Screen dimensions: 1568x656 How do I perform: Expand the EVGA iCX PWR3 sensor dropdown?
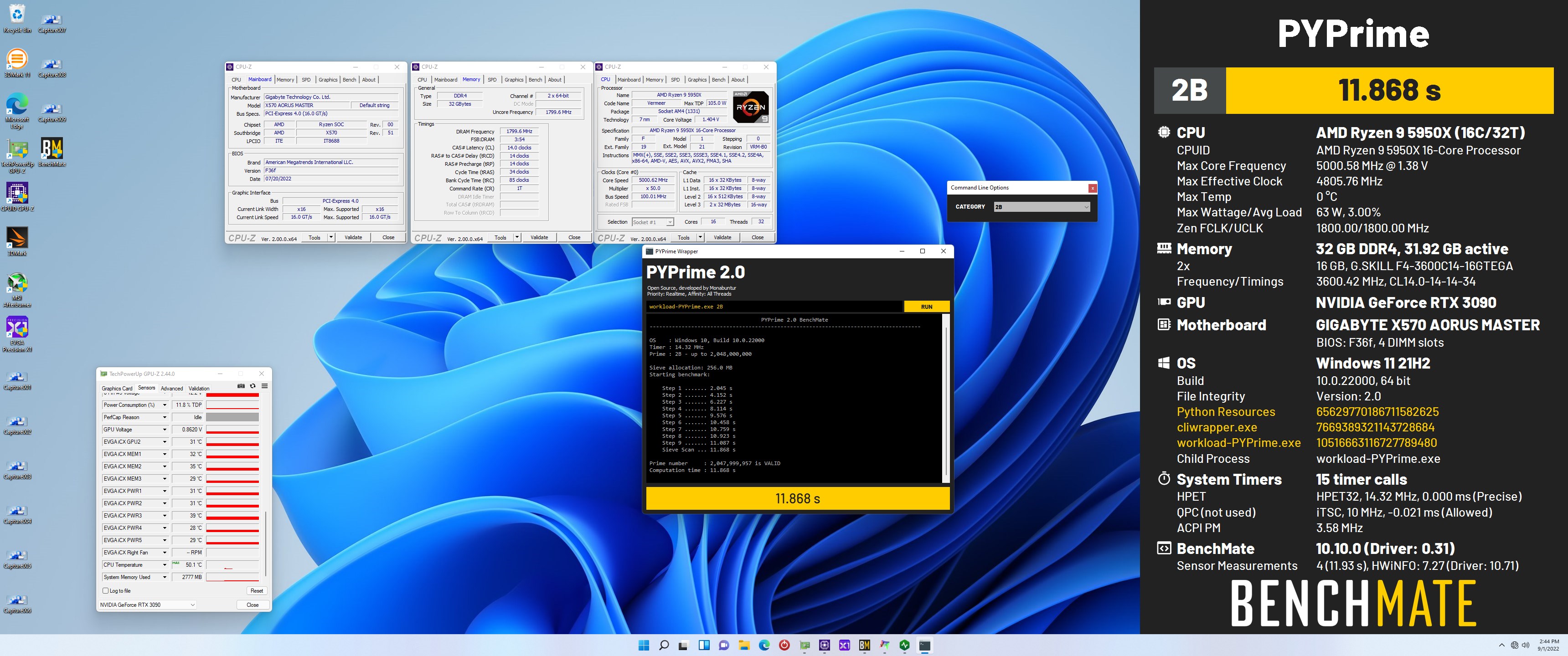pos(165,515)
